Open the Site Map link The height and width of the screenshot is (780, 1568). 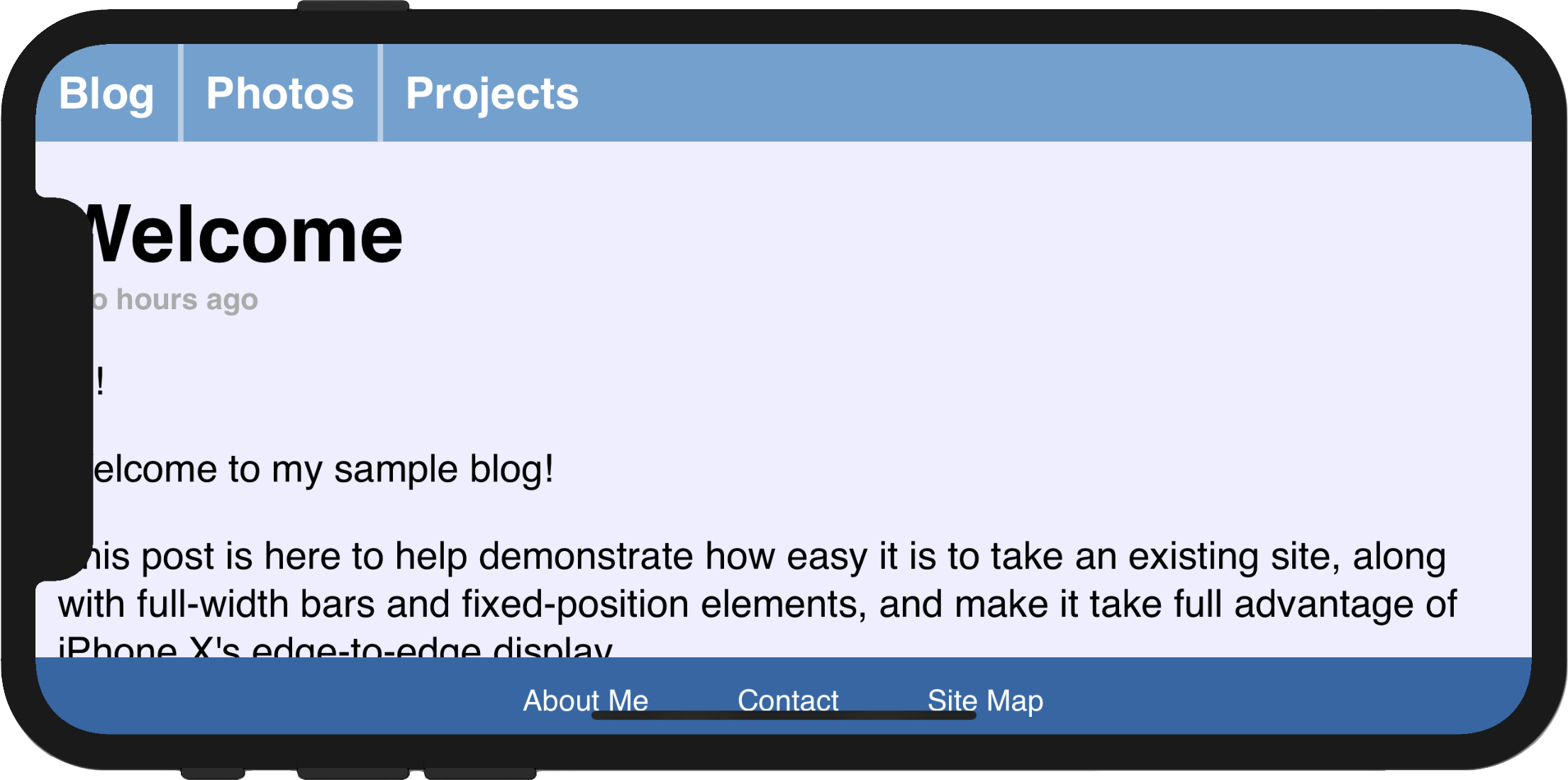pos(985,701)
